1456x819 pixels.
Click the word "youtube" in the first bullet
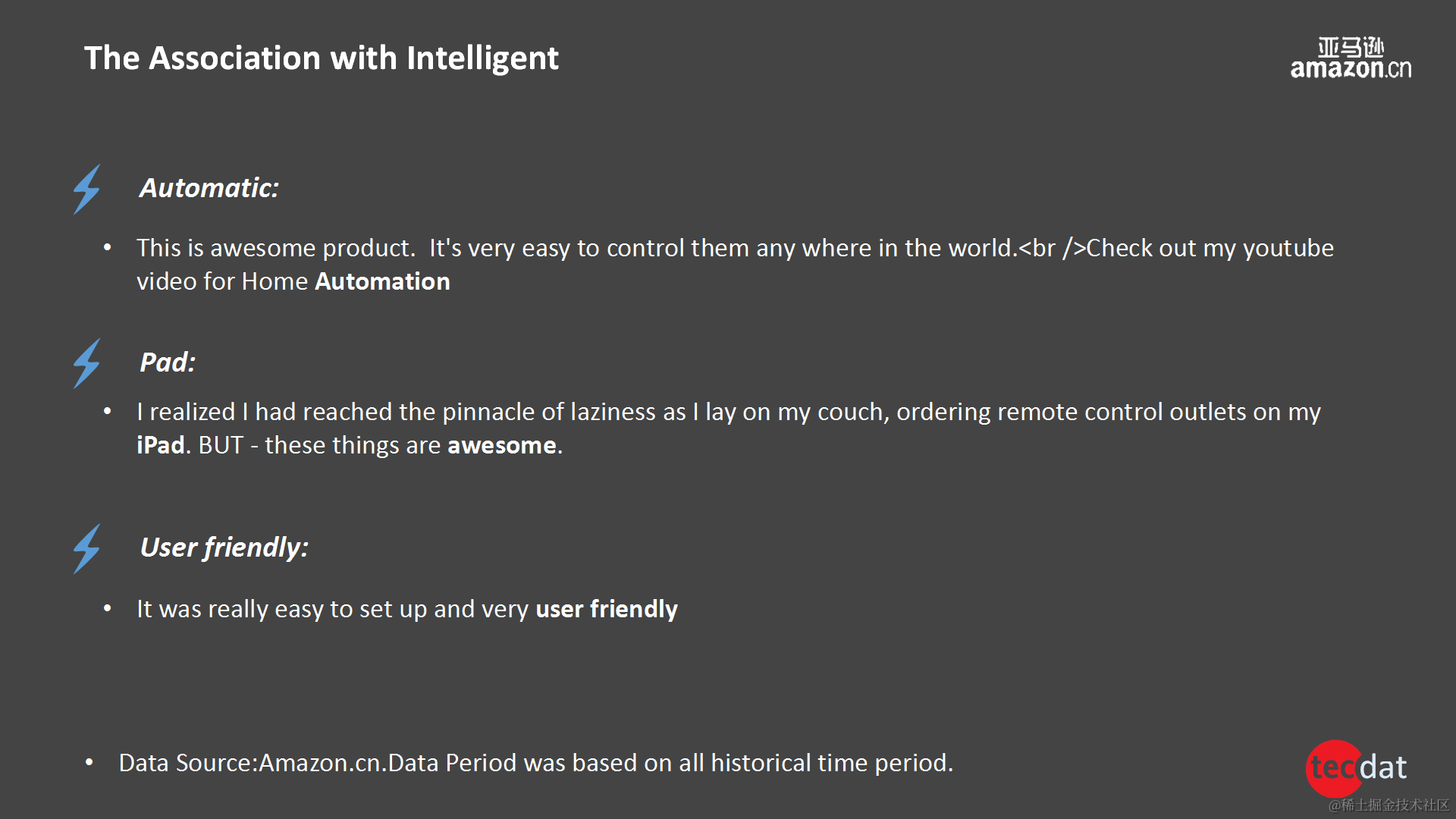tap(1288, 248)
